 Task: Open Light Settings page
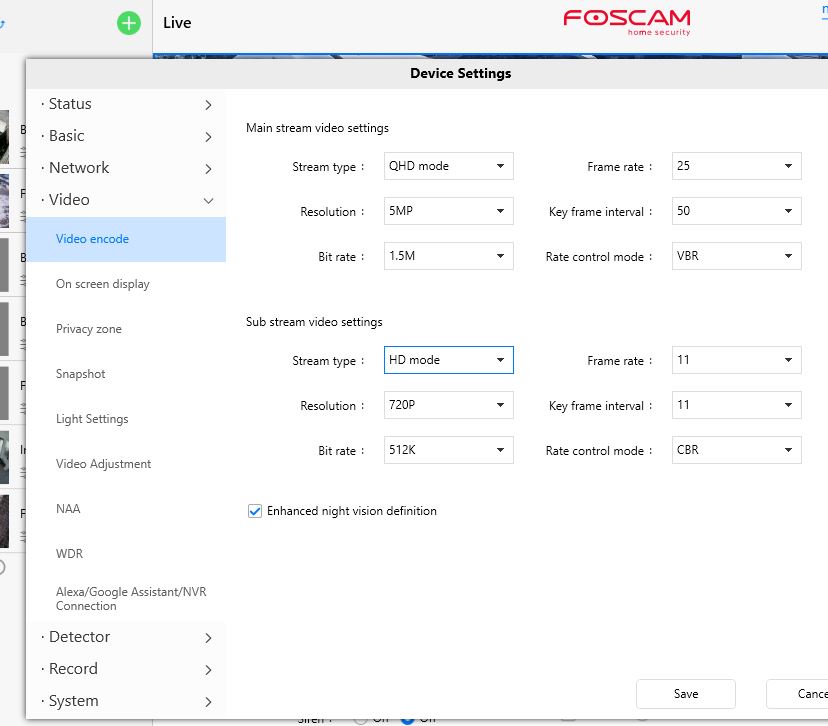(126, 419)
